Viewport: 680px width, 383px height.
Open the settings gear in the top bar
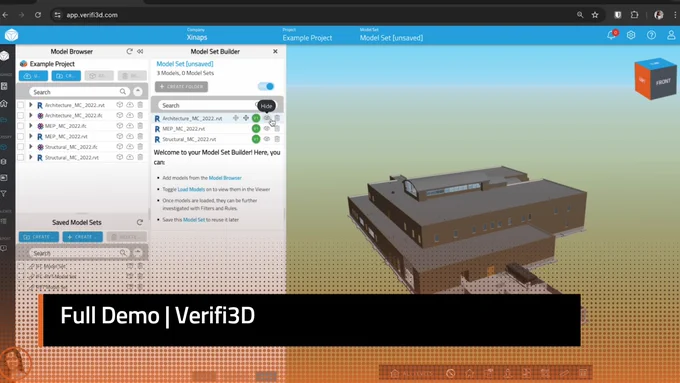[631, 35]
